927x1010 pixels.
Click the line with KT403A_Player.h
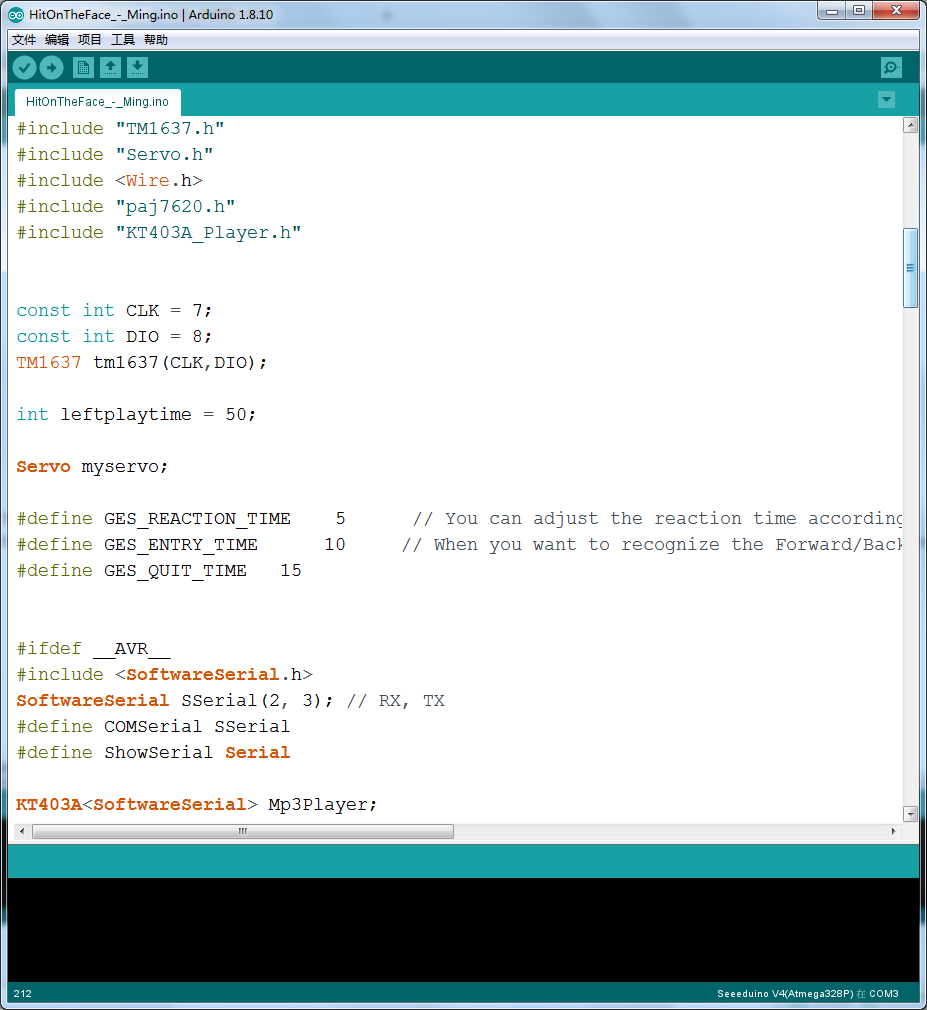[x=158, y=233]
